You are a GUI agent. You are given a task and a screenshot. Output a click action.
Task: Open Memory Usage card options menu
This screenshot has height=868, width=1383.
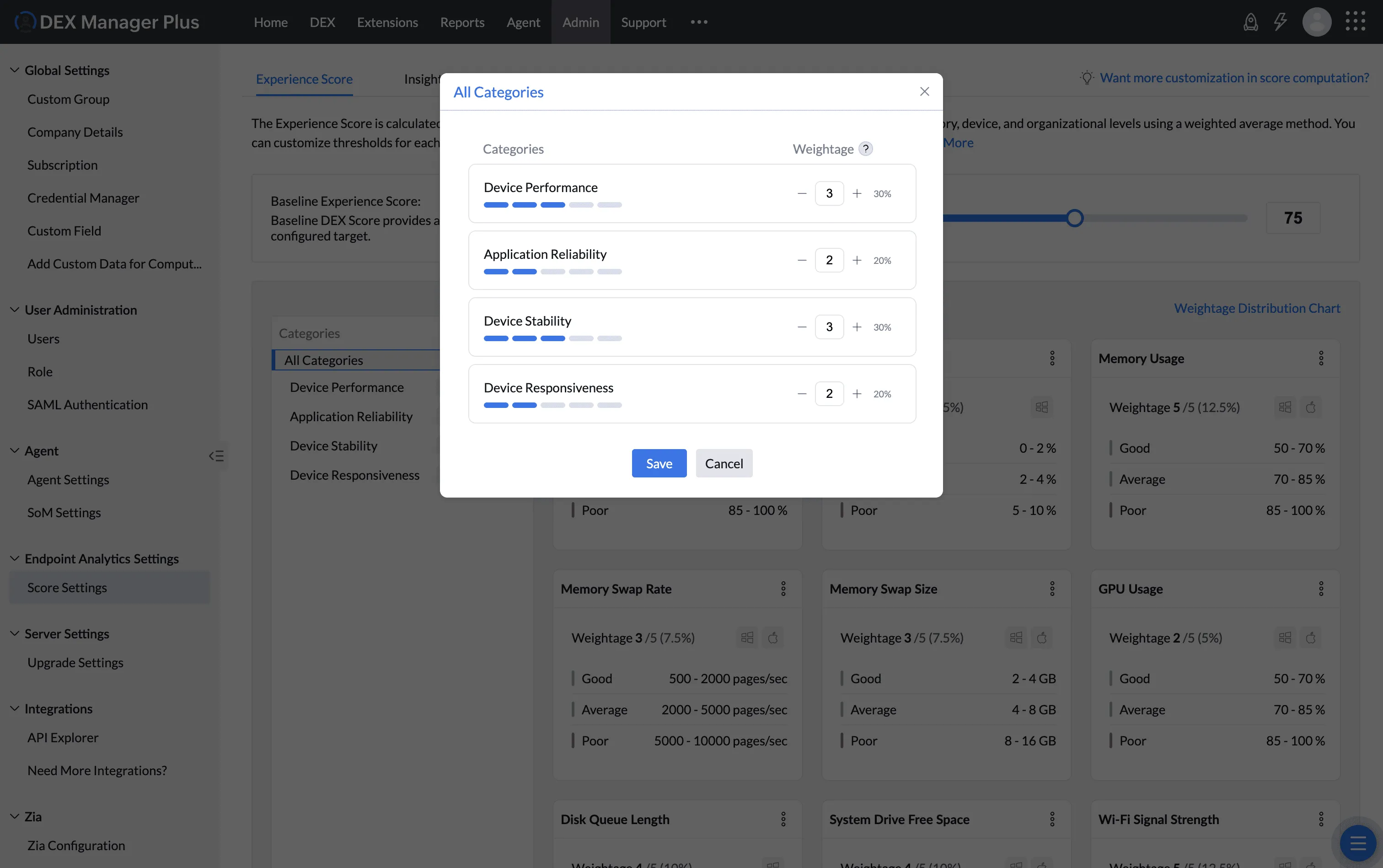[1320, 358]
